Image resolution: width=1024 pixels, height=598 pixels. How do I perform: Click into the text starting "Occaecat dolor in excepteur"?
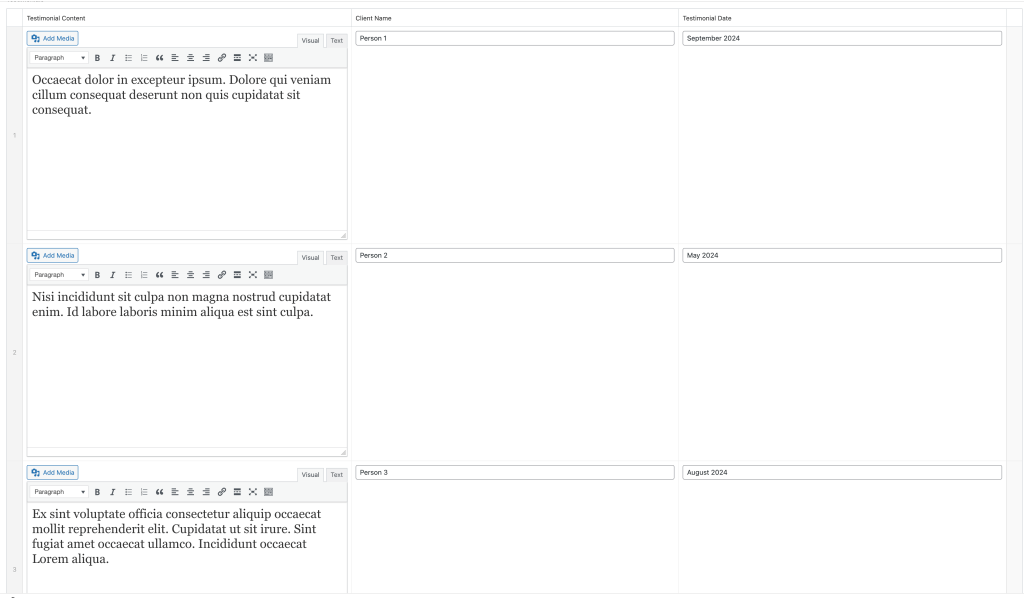182,95
